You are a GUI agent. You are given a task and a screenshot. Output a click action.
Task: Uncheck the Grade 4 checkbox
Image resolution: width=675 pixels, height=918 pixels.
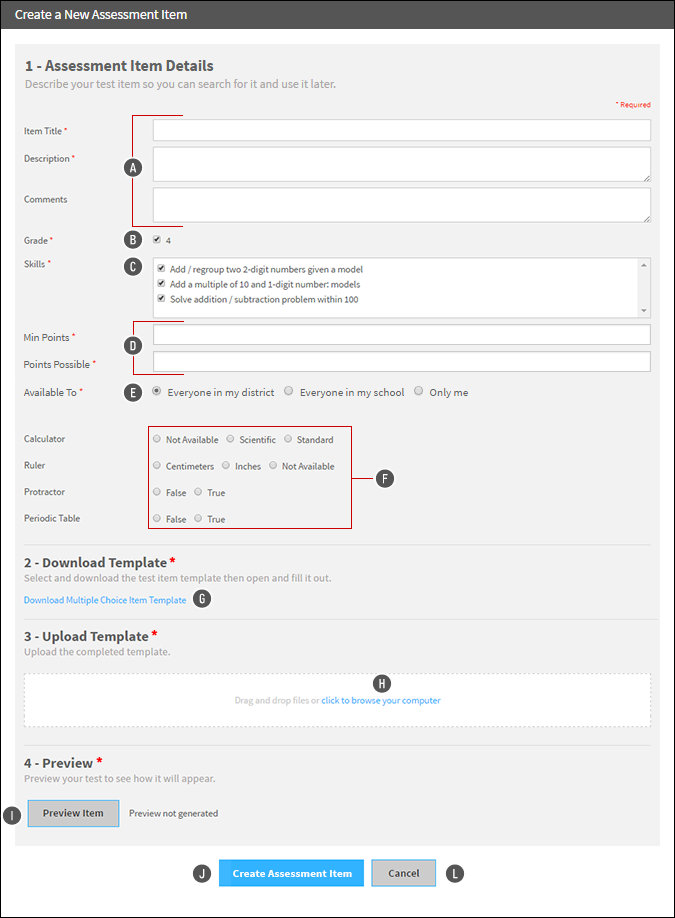point(157,239)
